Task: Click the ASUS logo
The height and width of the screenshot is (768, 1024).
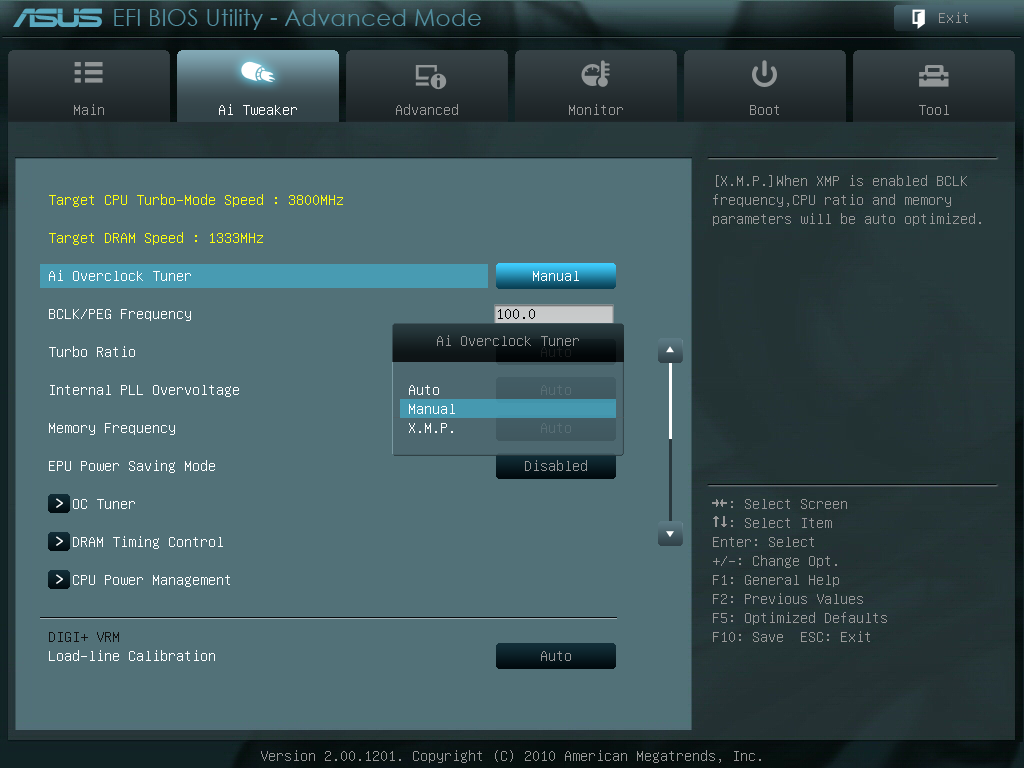Action: pyautogui.click(x=58, y=18)
